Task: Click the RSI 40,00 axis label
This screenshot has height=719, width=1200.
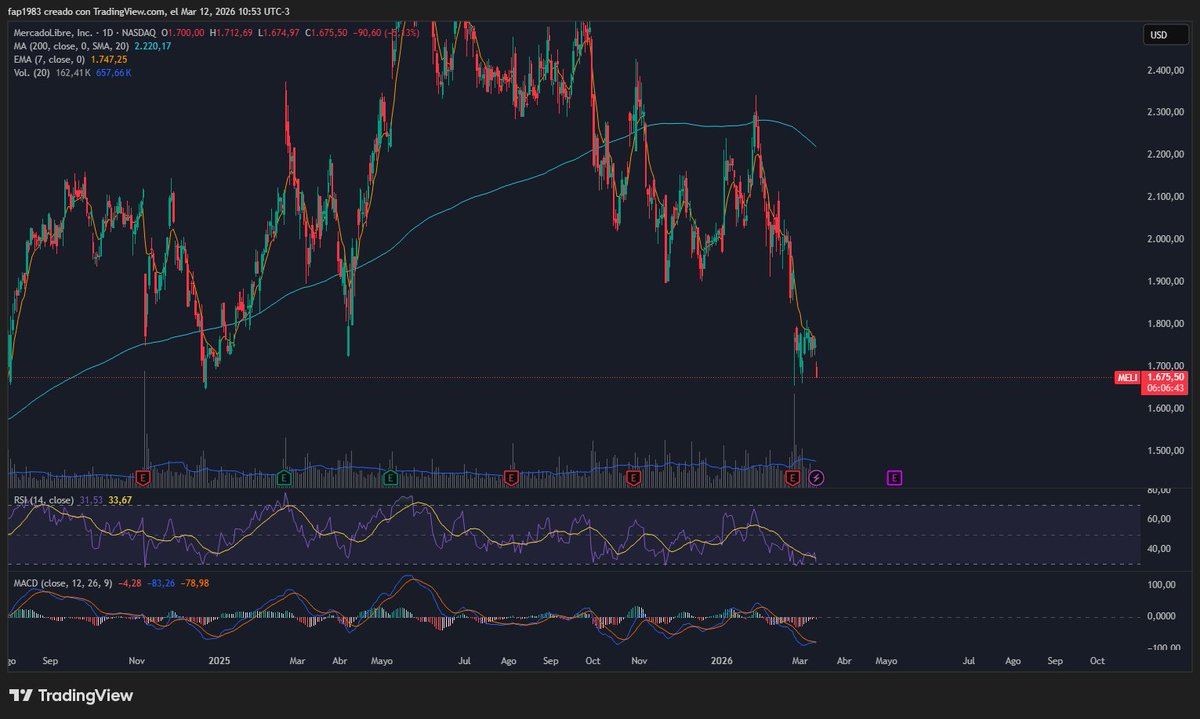Action: (x=1159, y=548)
